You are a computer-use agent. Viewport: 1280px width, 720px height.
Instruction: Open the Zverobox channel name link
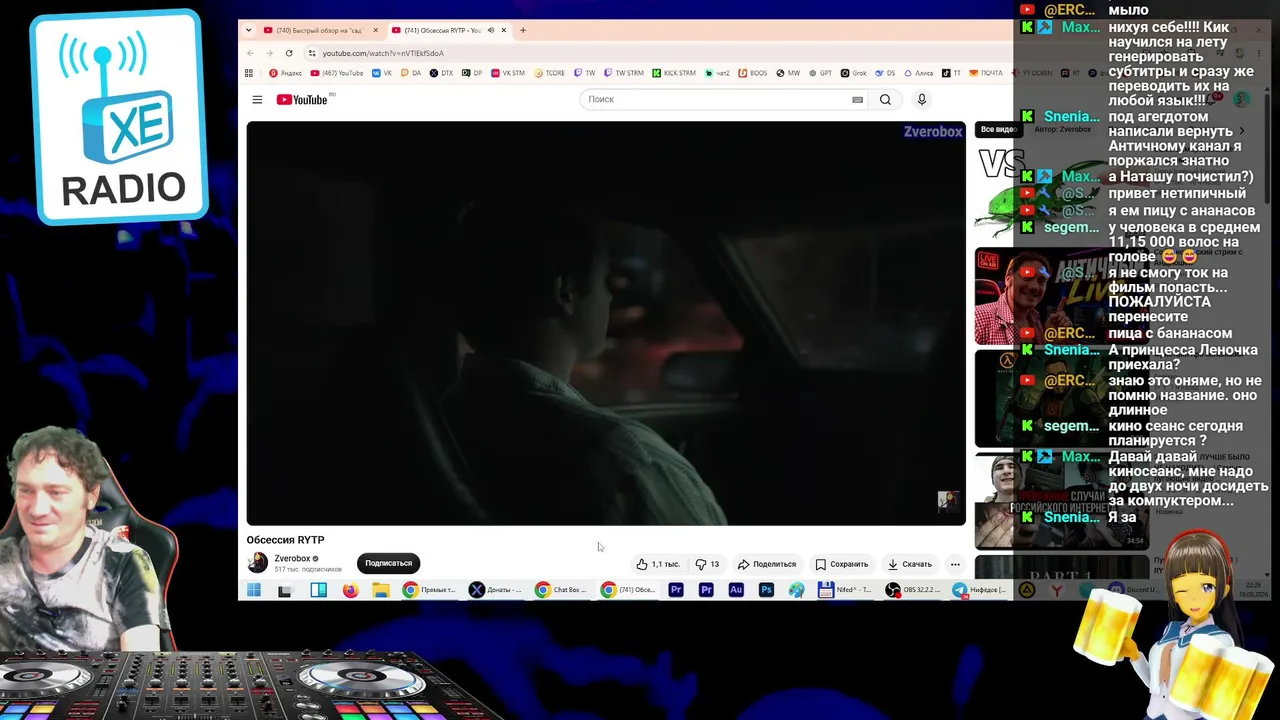292,559
